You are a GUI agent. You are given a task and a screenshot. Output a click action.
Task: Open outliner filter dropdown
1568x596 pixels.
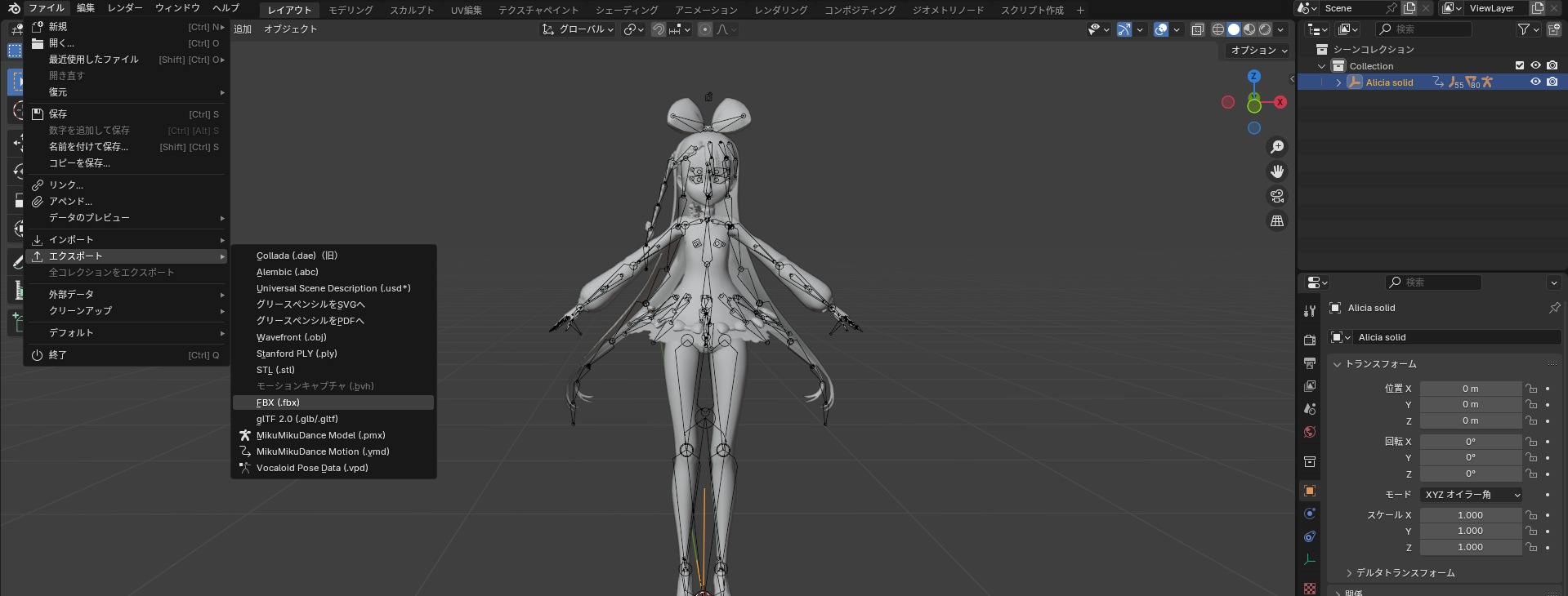click(x=1528, y=29)
